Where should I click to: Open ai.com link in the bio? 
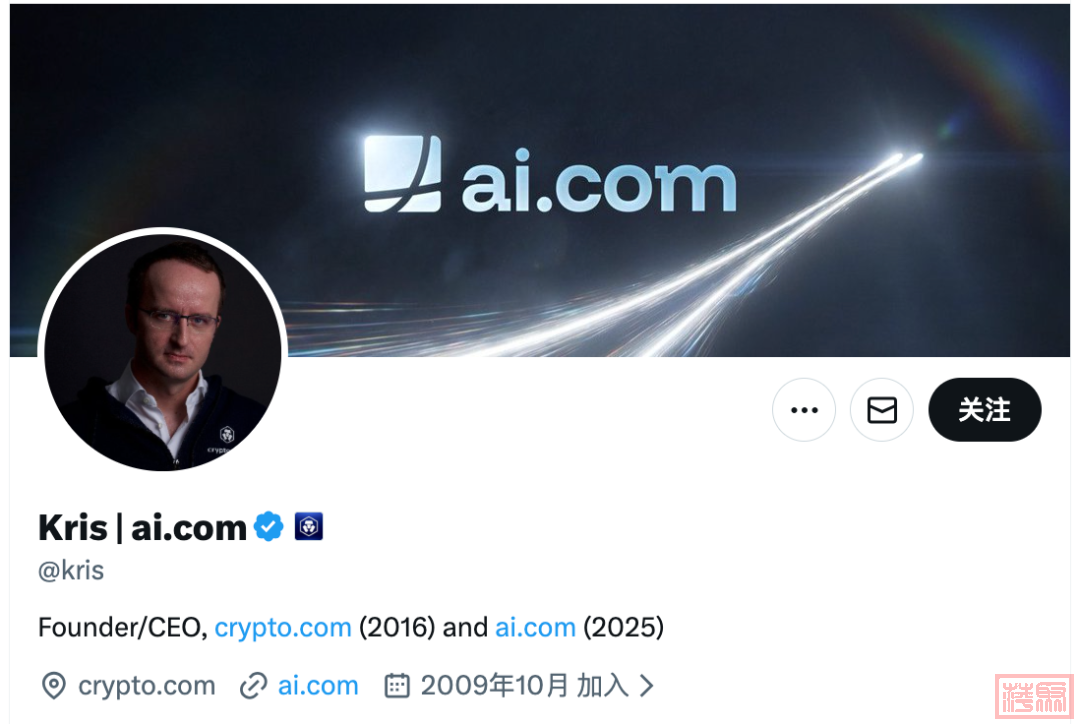[x=535, y=628]
